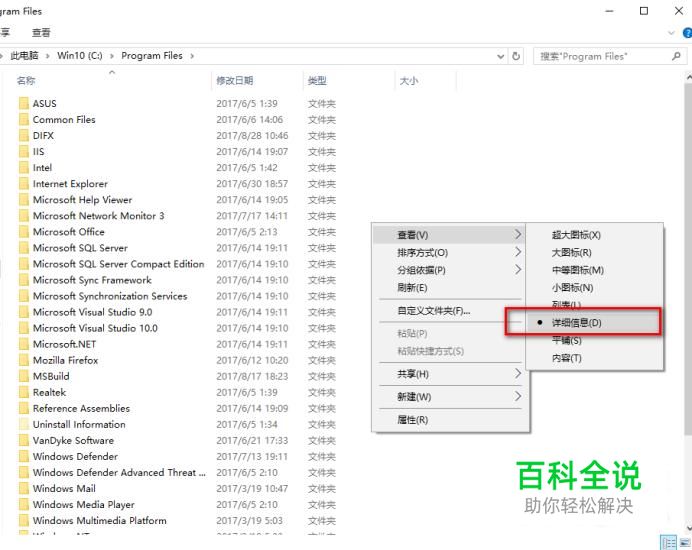The width and height of the screenshot is (692, 550).
Task: Click the Microsoft Office folder icon
Action: coord(24,232)
